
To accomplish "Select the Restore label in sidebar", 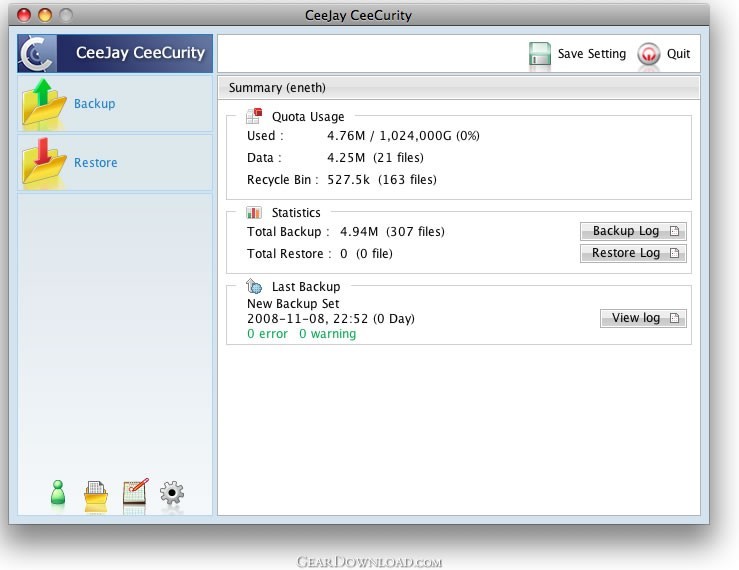I will [x=96, y=163].
